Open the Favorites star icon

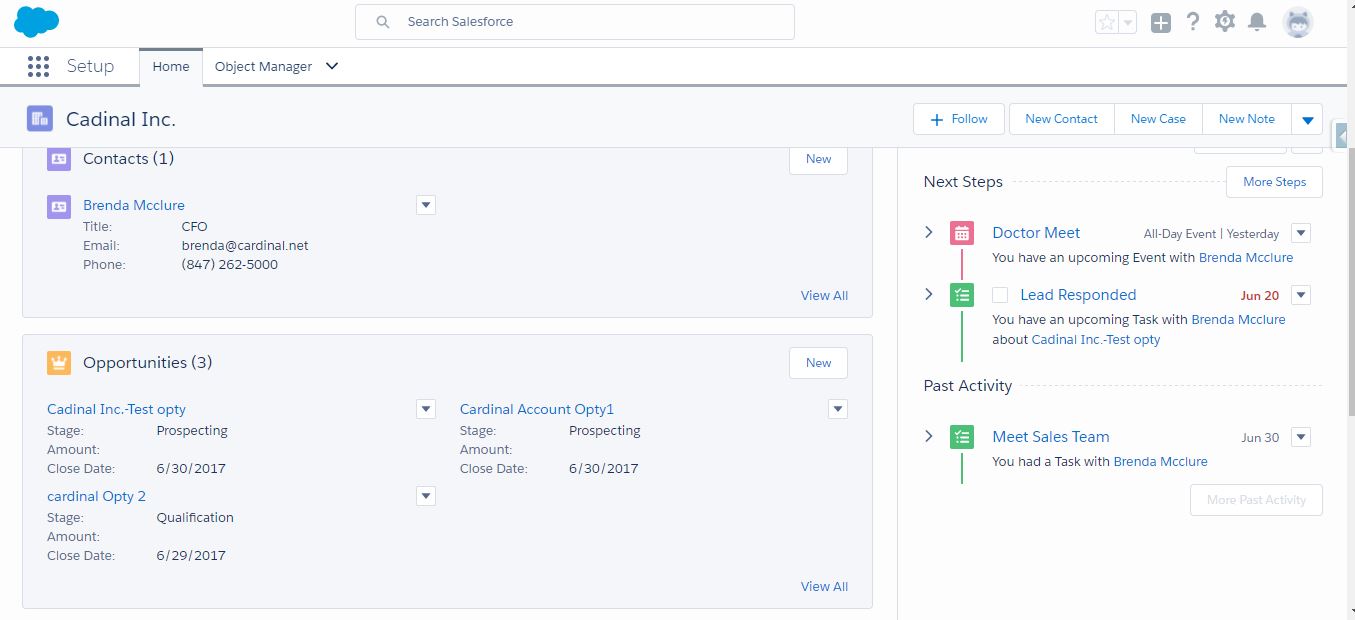point(1107,23)
